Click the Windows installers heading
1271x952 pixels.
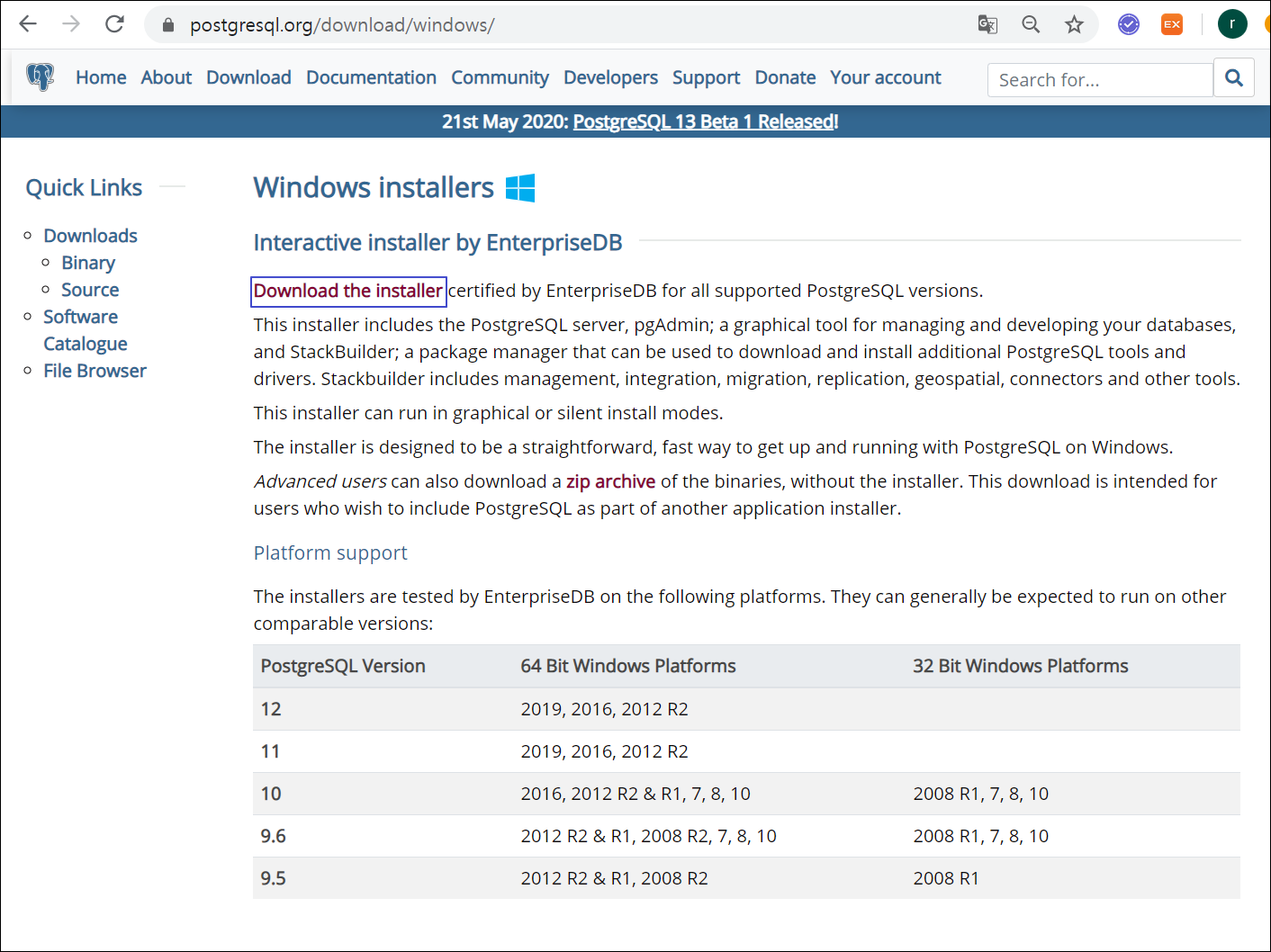pyautogui.click(x=374, y=187)
